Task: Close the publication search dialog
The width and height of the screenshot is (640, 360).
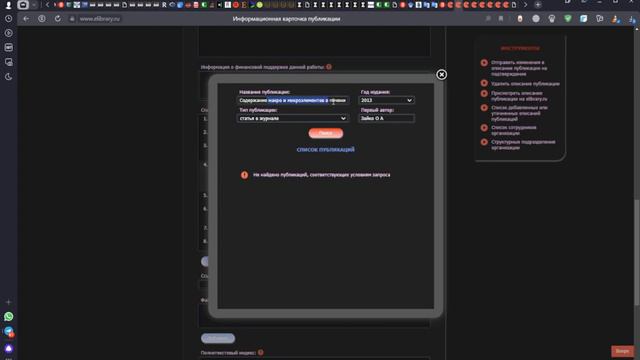Action: (441, 75)
